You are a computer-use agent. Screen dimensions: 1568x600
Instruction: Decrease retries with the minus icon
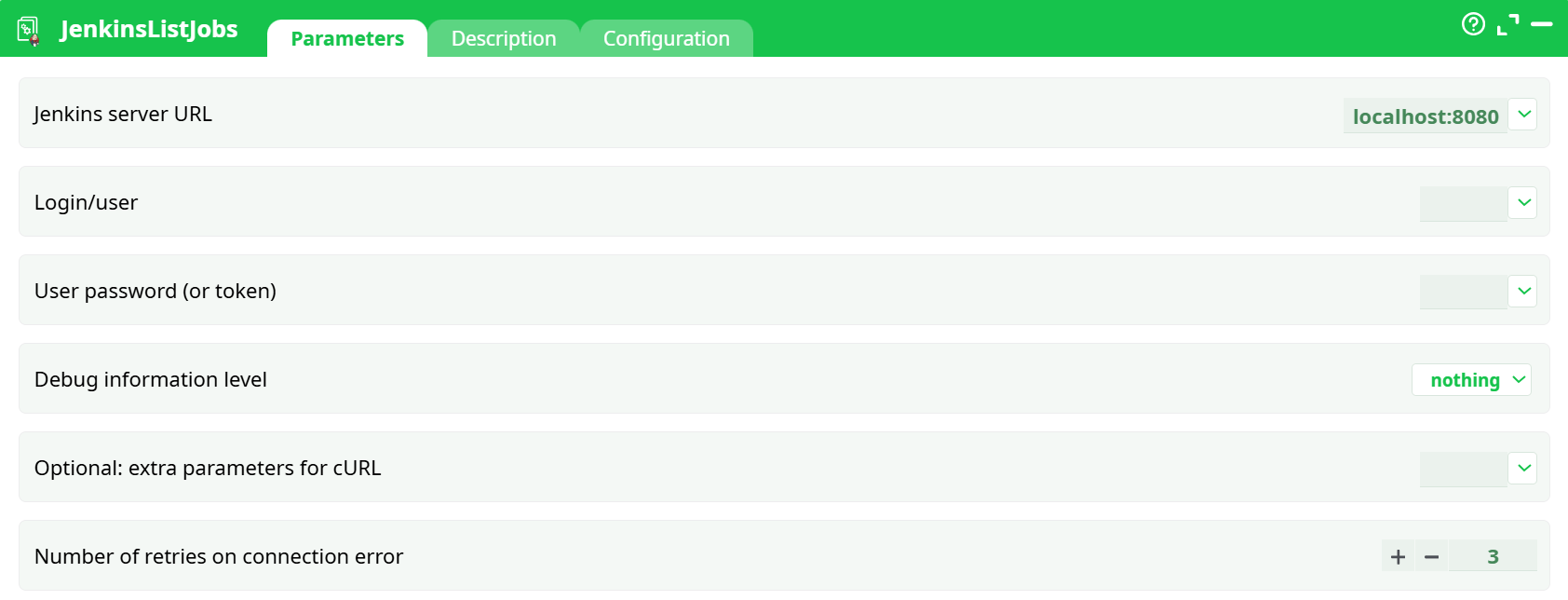[1431, 556]
